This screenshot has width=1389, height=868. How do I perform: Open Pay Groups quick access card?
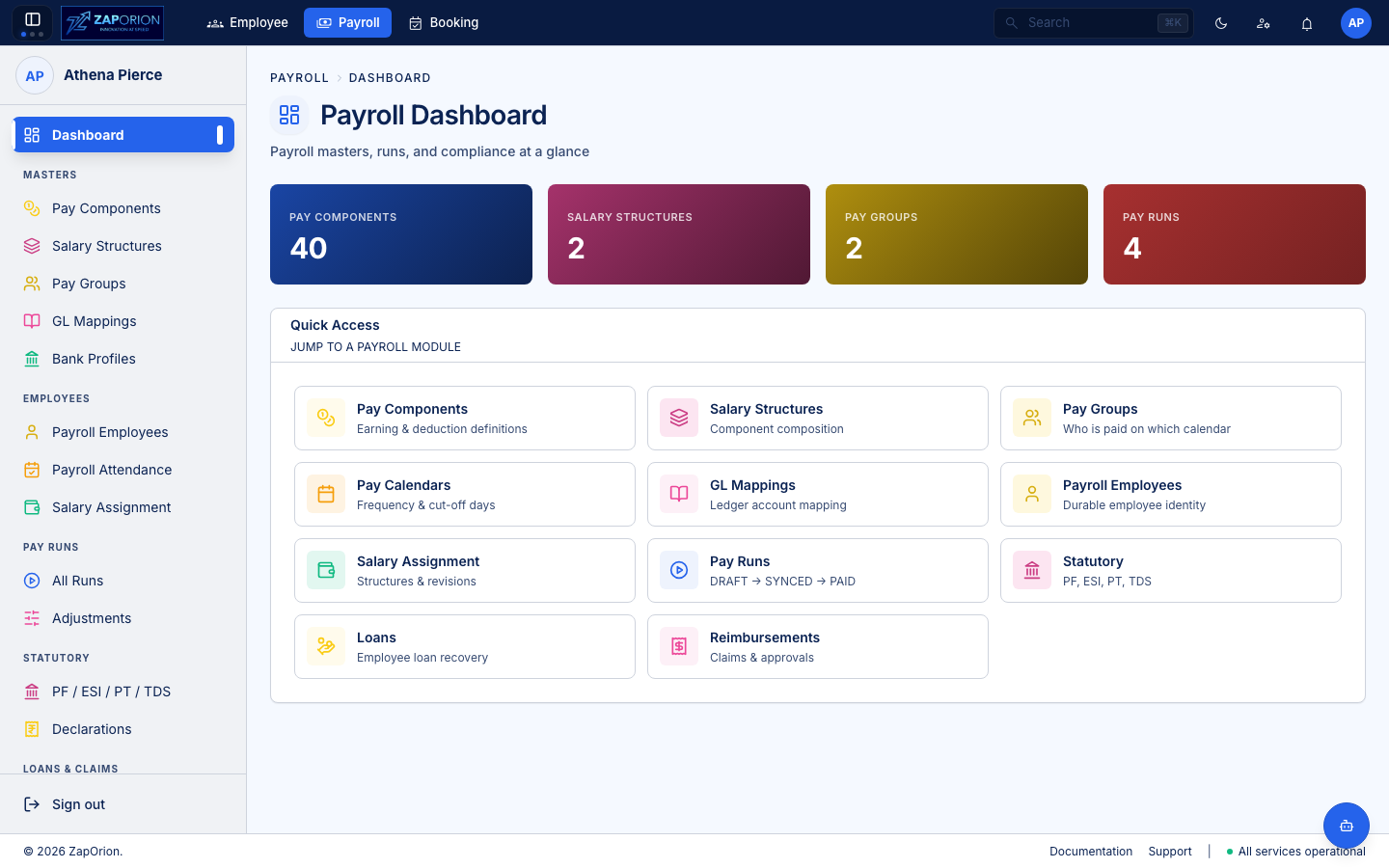(1171, 418)
